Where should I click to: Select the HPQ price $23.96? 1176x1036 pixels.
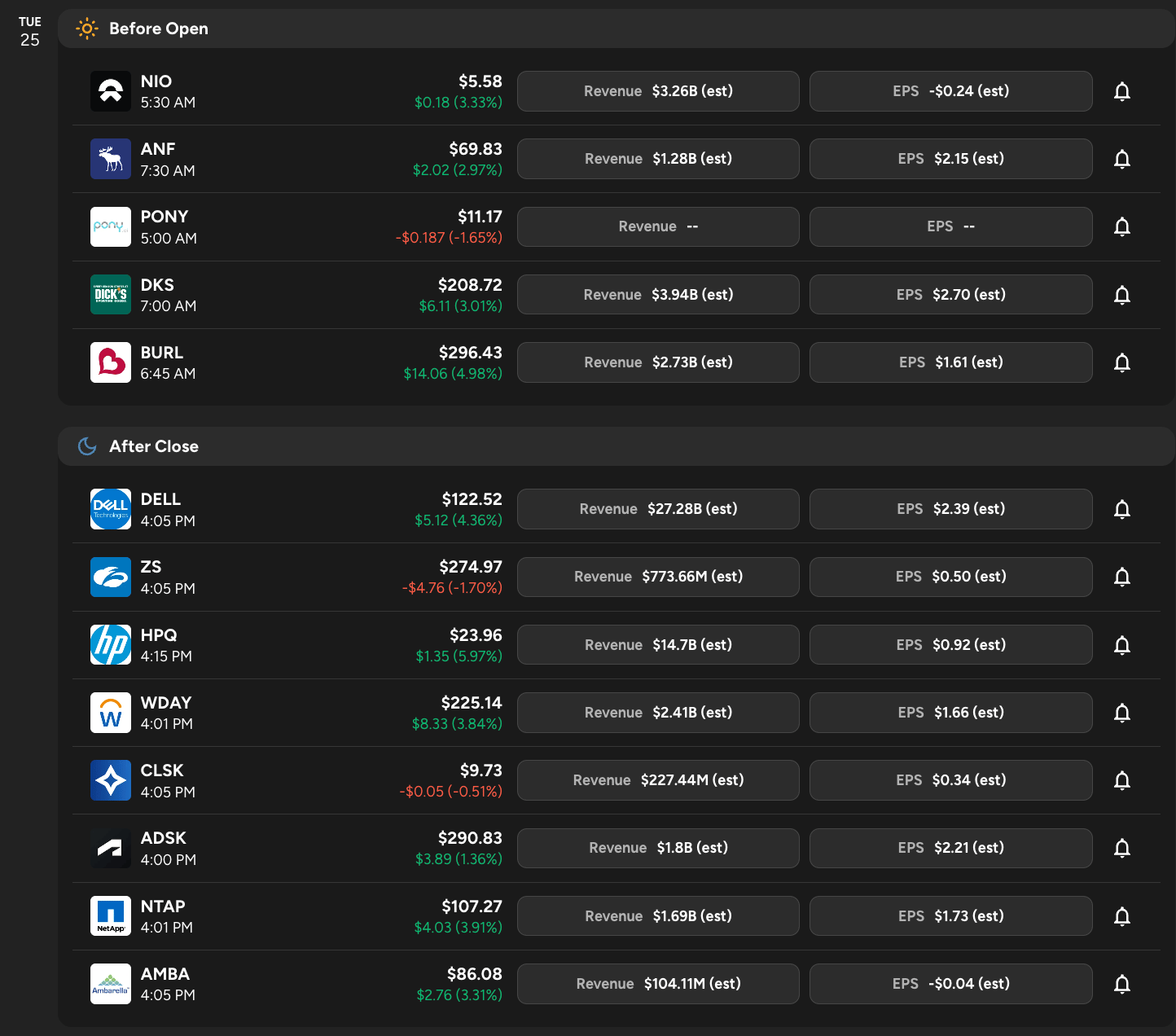pos(476,635)
